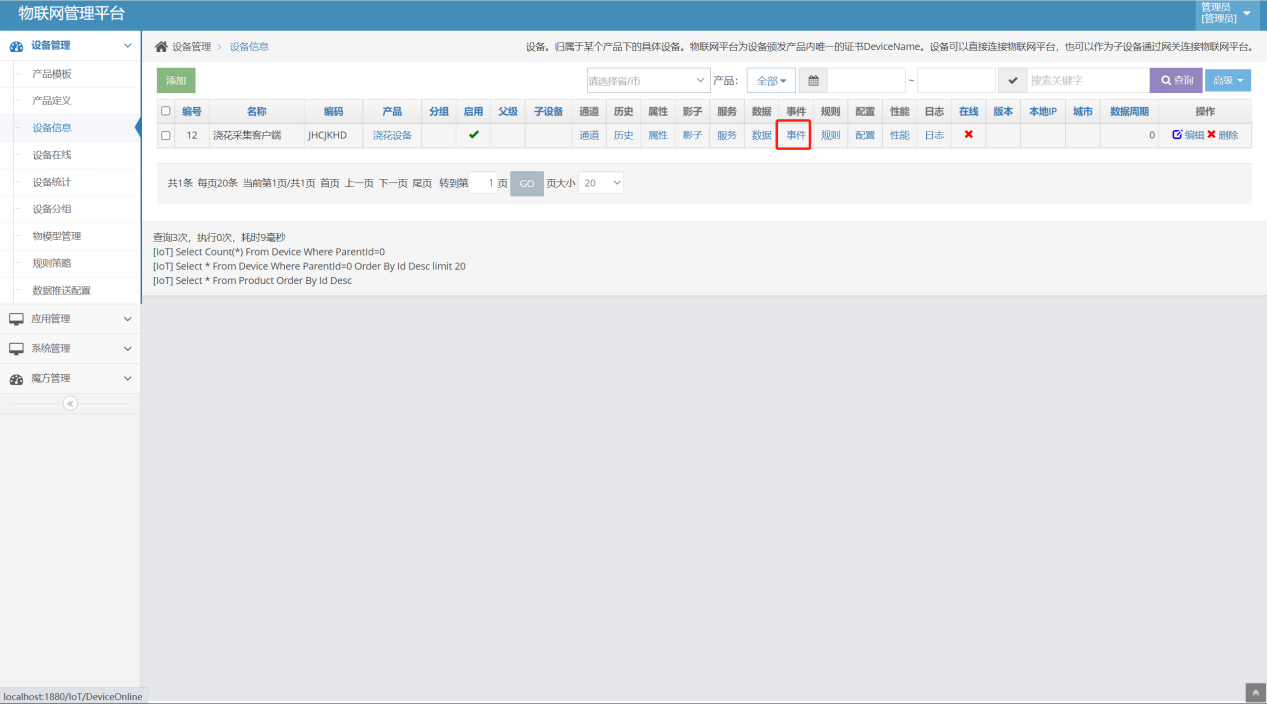Expand the 系统管理 menu chevron
Screen dimensions: 1267x704
(x=127, y=349)
